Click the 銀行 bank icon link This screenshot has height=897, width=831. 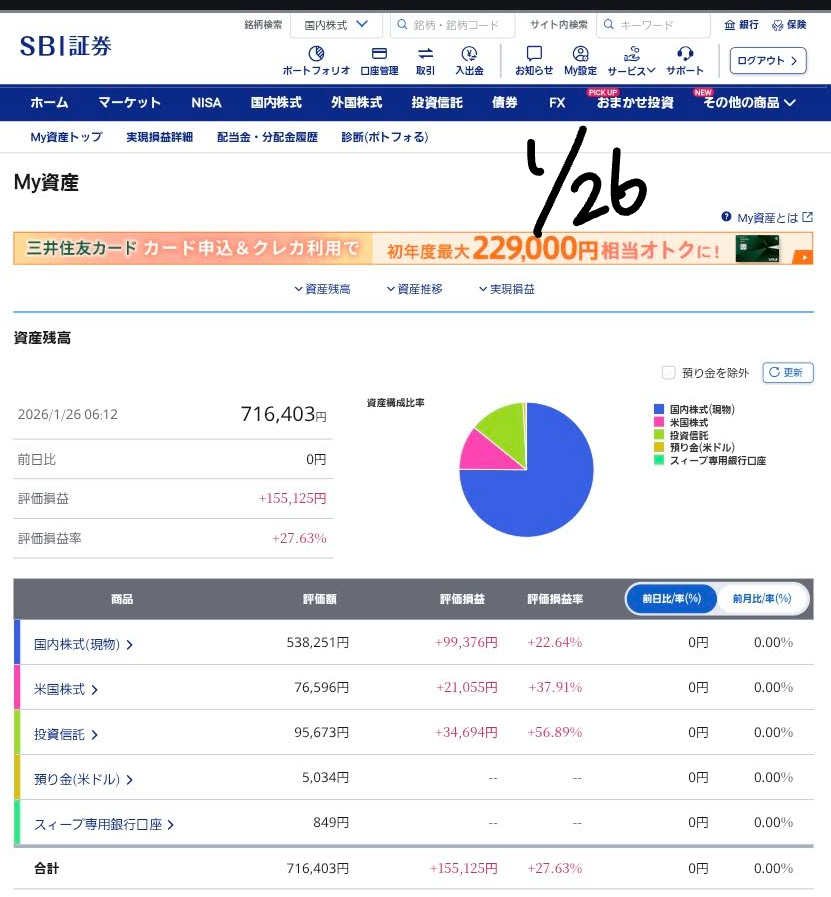click(x=740, y=25)
